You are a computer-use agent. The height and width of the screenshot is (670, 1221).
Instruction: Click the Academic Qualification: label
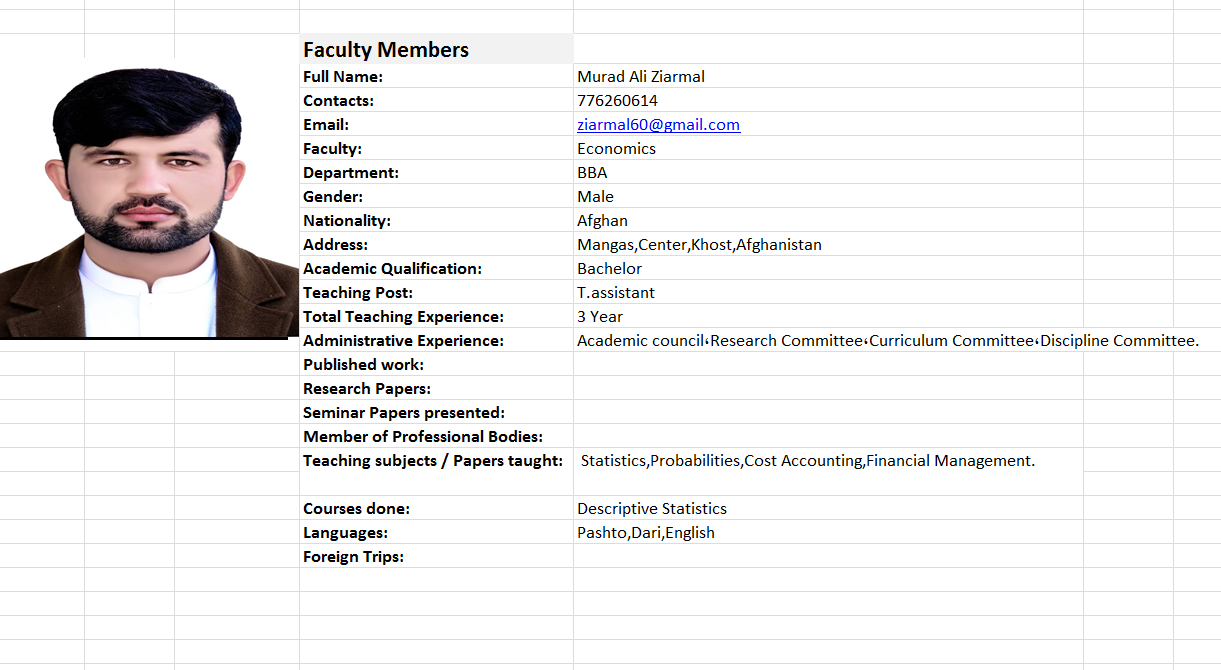pos(393,268)
